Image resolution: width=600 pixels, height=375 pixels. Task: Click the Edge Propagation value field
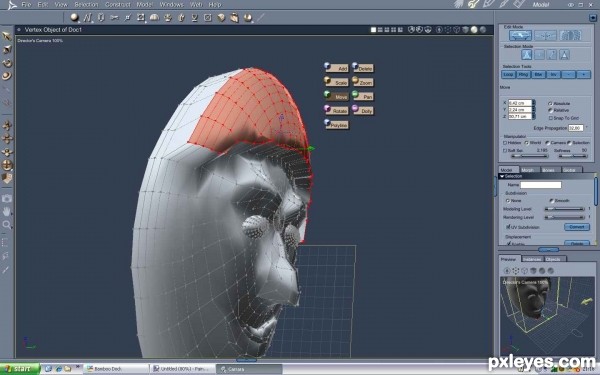(576, 128)
